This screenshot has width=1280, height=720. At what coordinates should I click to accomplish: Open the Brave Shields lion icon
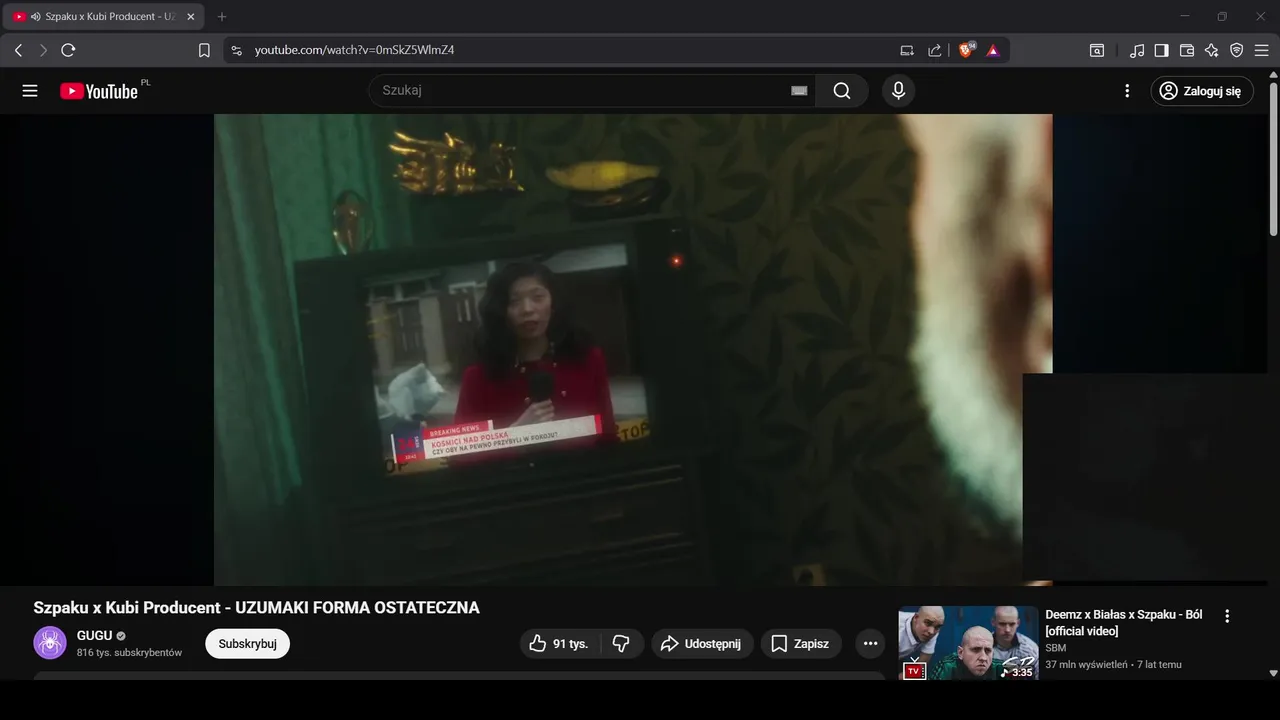click(x=966, y=50)
